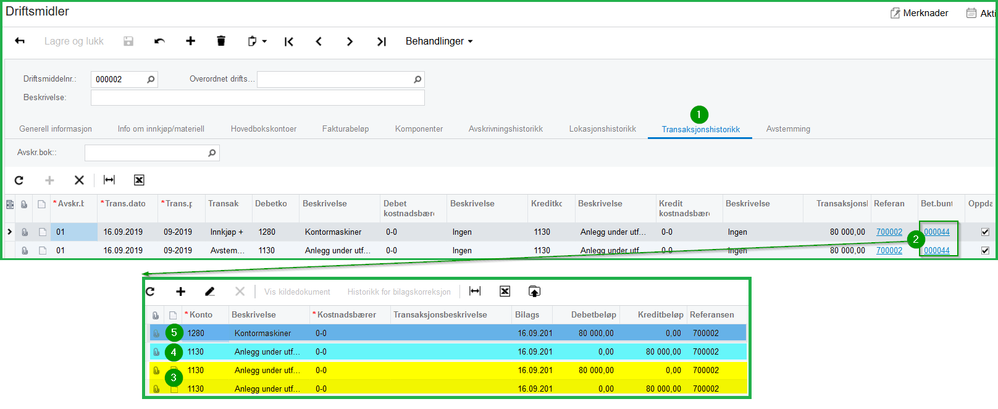Screen dimensions: 998x409
Task: Click the undo icon in top toolbar
Action: click(x=159, y=42)
